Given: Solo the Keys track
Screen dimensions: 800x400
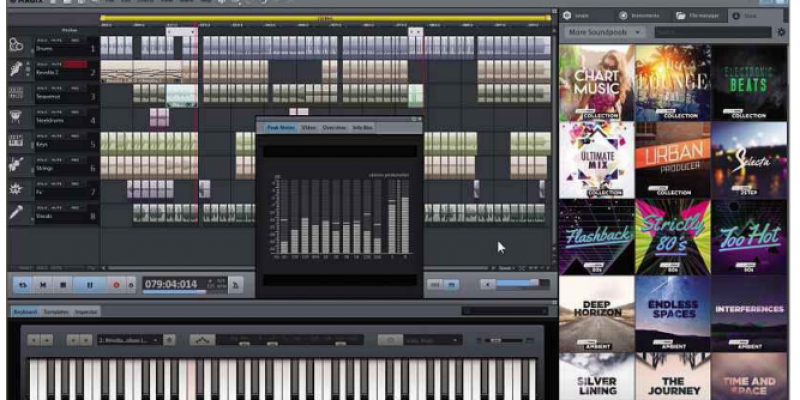Looking at the screenshot, I should [x=41, y=136].
